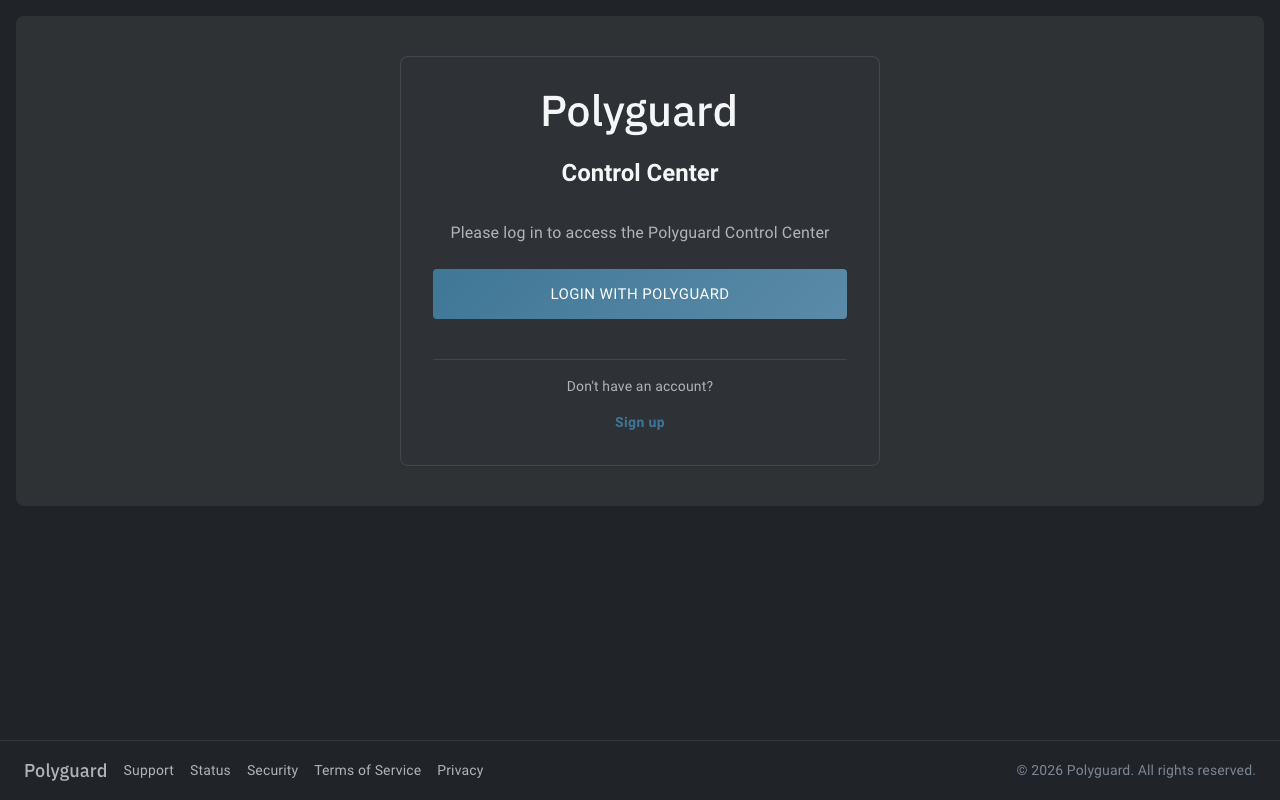Click the dark page background
This screenshot has width=1280, height=800.
640,620
